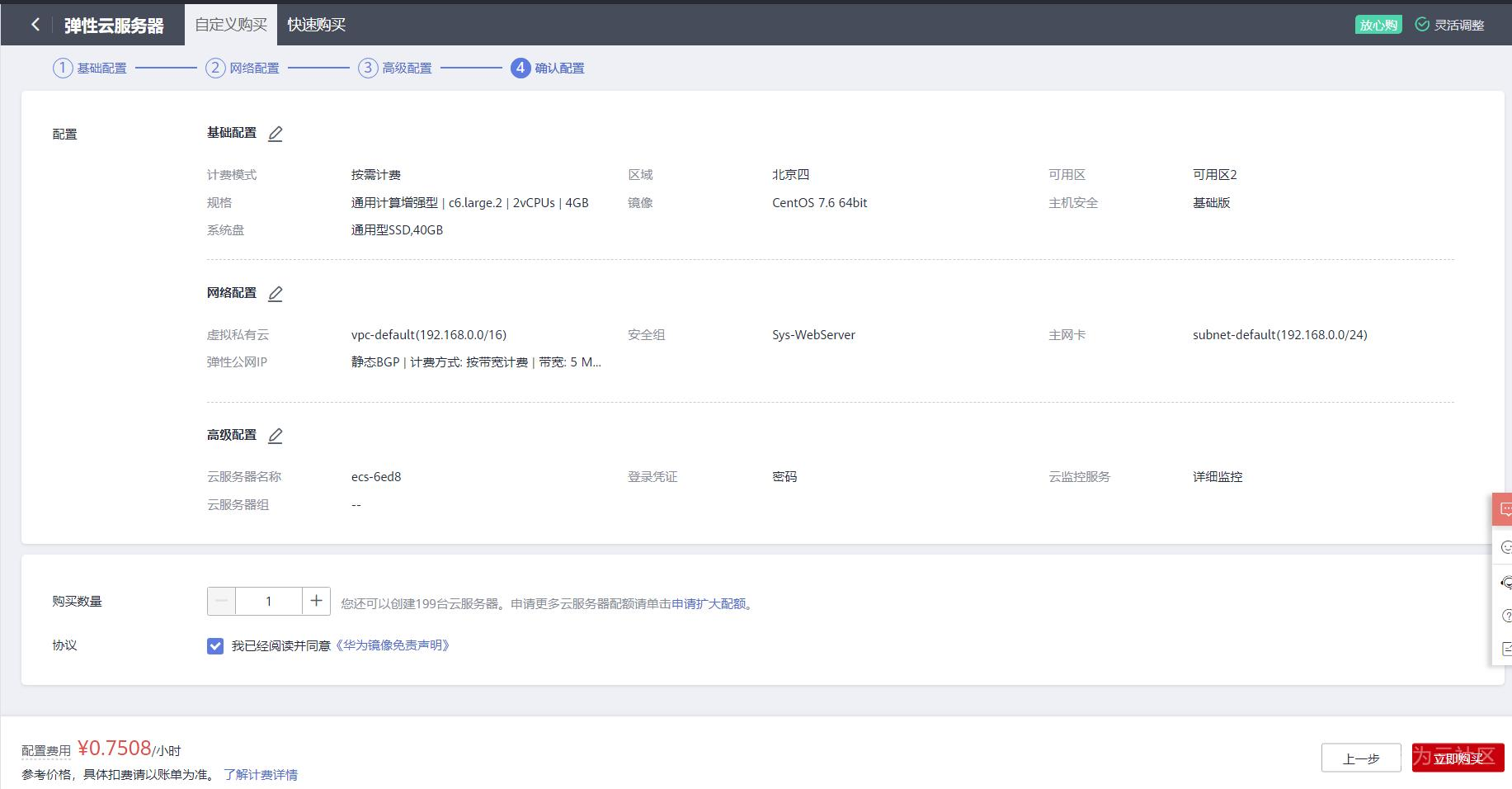Viewport: 1512px width, 789px height.
Task: Edit the 高级配置 section with its pencil
Action: (x=276, y=436)
